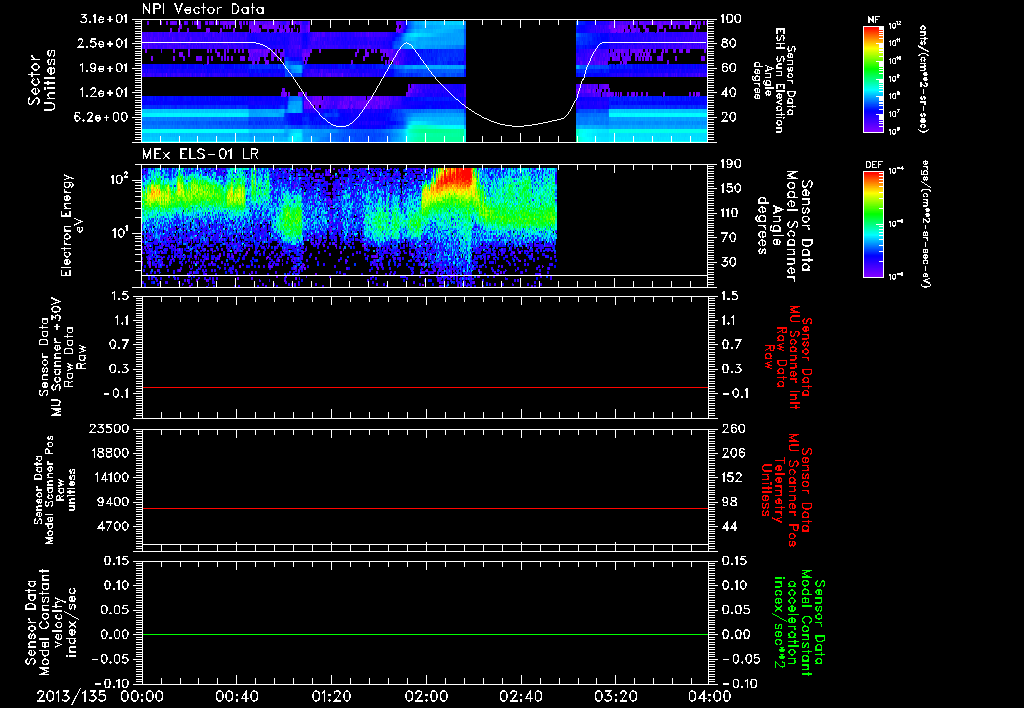Click the red MU Scanner Int Raw Data label

pyautogui.click(x=788, y=357)
